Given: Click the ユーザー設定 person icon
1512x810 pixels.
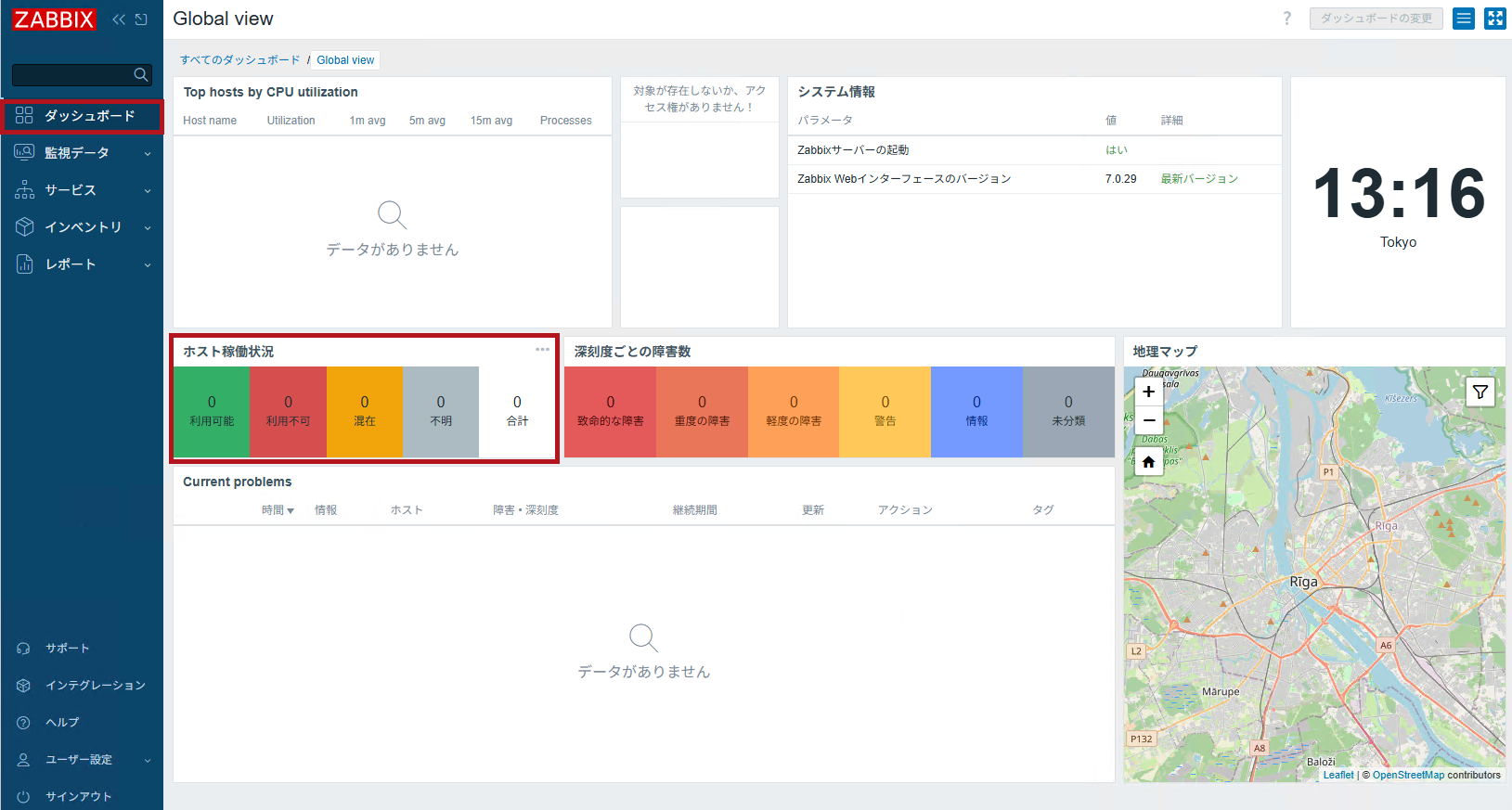Looking at the screenshot, I should 23,760.
